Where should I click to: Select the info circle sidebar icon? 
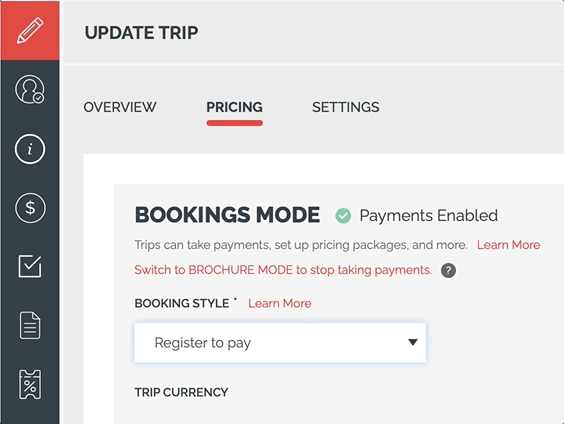(30, 149)
